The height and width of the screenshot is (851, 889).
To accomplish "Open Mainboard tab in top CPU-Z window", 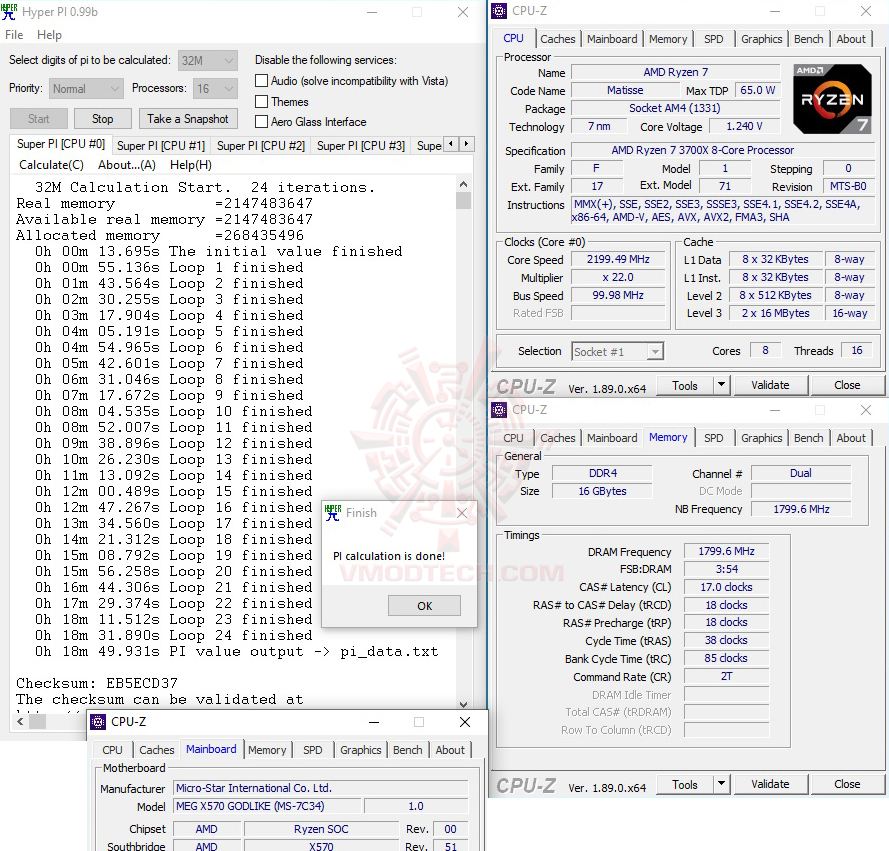I will pyautogui.click(x=612, y=39).
